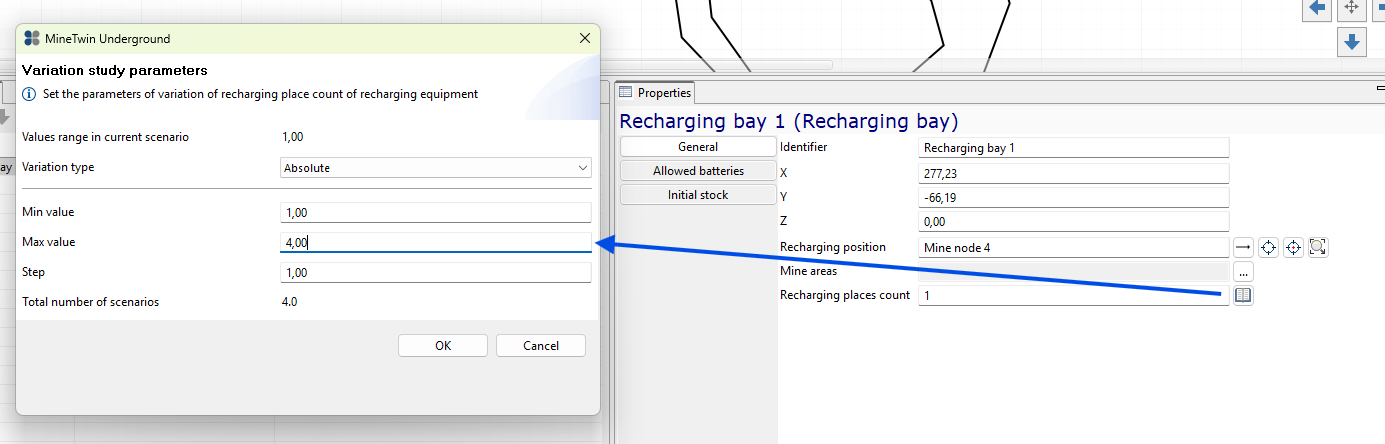
Task: Select the General section tab
Action: pyautogui.click(x=698, y=147)
